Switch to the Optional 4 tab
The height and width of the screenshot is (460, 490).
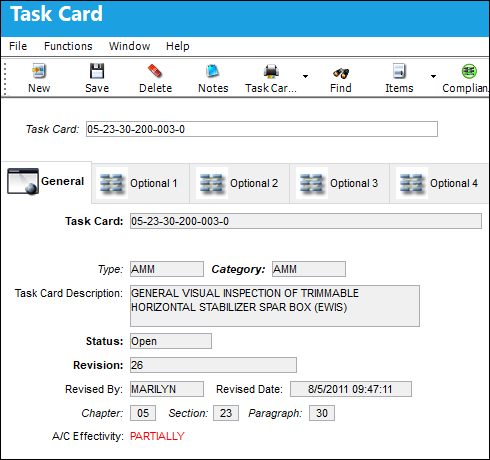tap(439, 183)
